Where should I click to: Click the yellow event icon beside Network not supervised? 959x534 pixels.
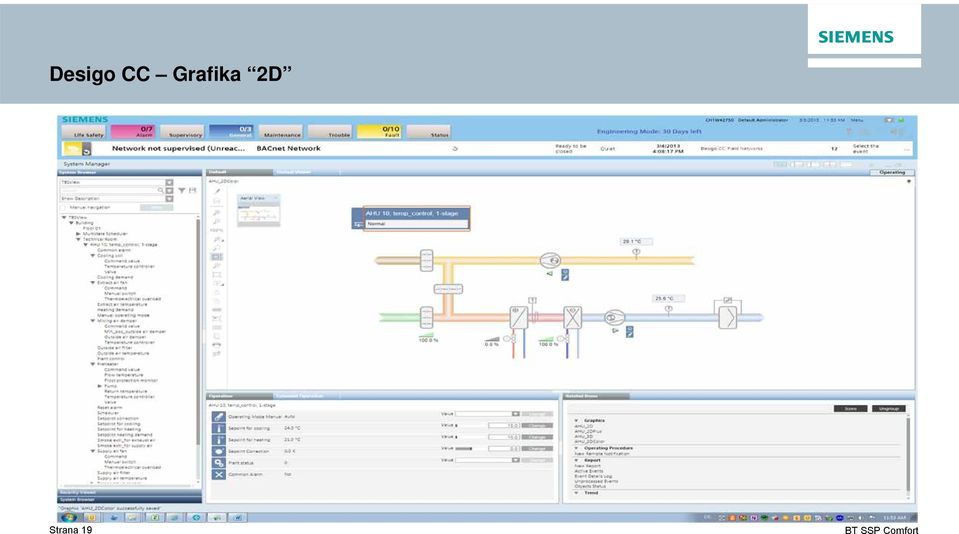[73, 149]
